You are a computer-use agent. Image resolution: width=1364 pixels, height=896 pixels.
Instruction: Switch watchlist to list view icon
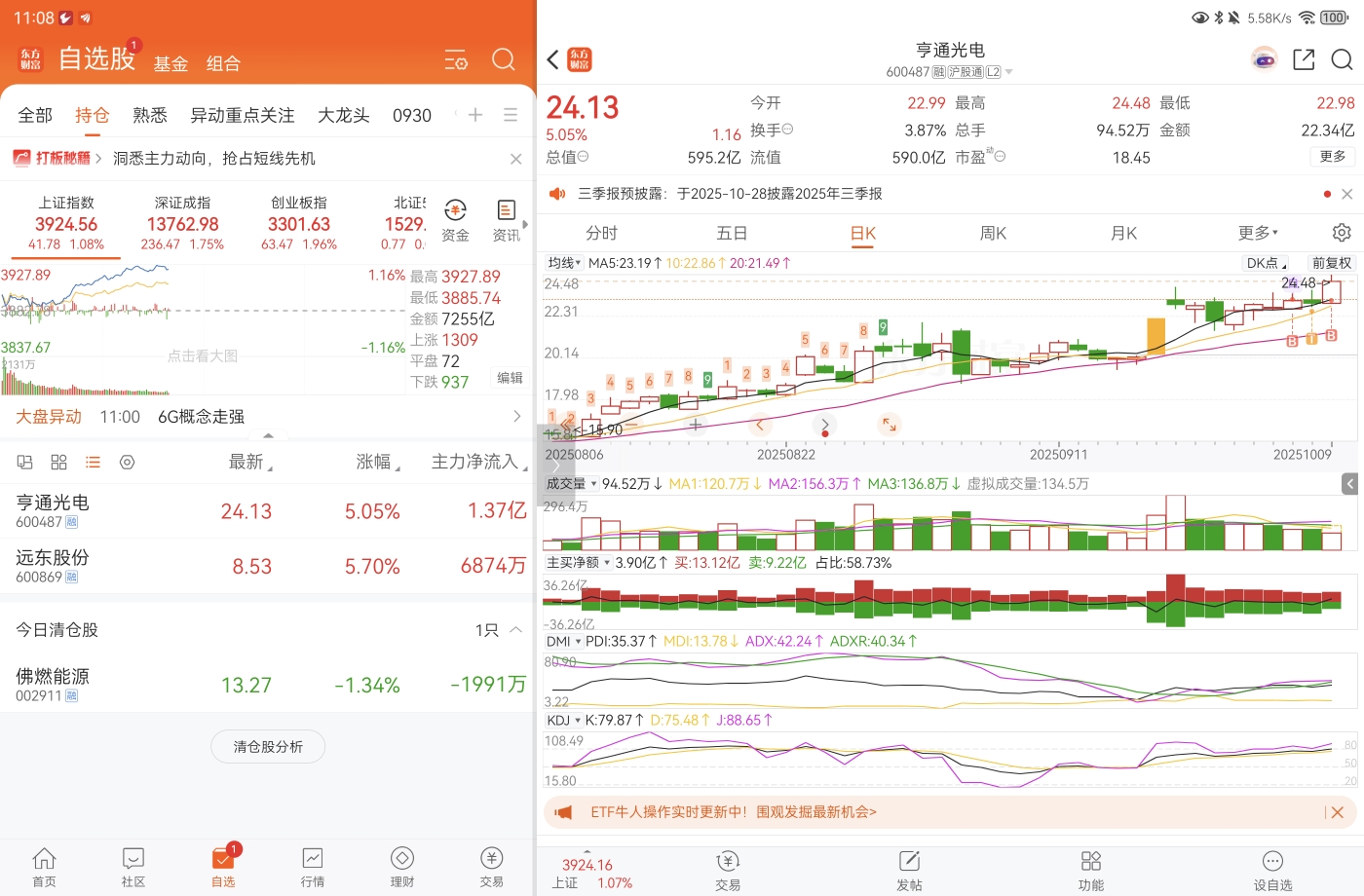coord(93,462)
